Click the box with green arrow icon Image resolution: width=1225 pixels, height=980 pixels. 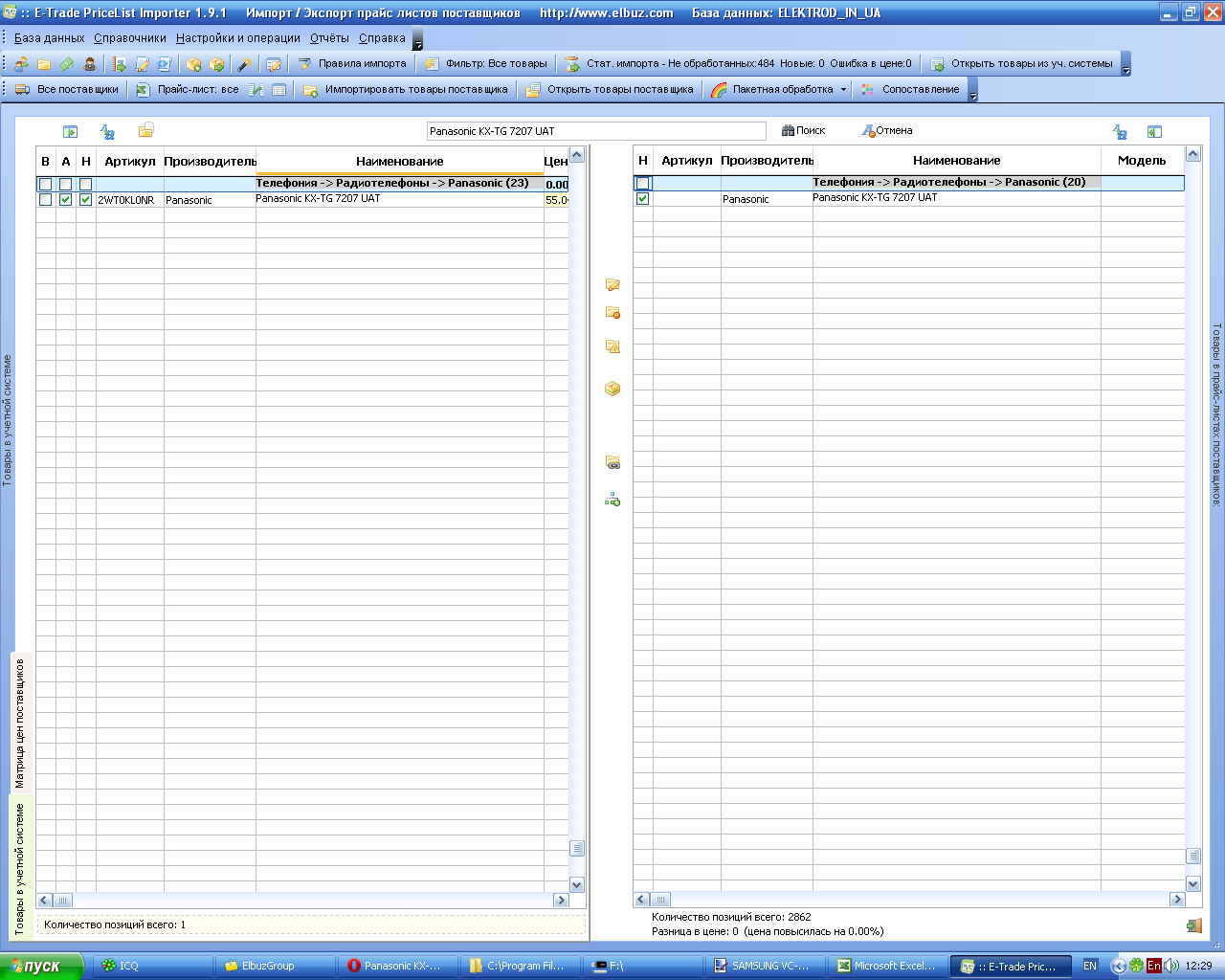(216, 64)
